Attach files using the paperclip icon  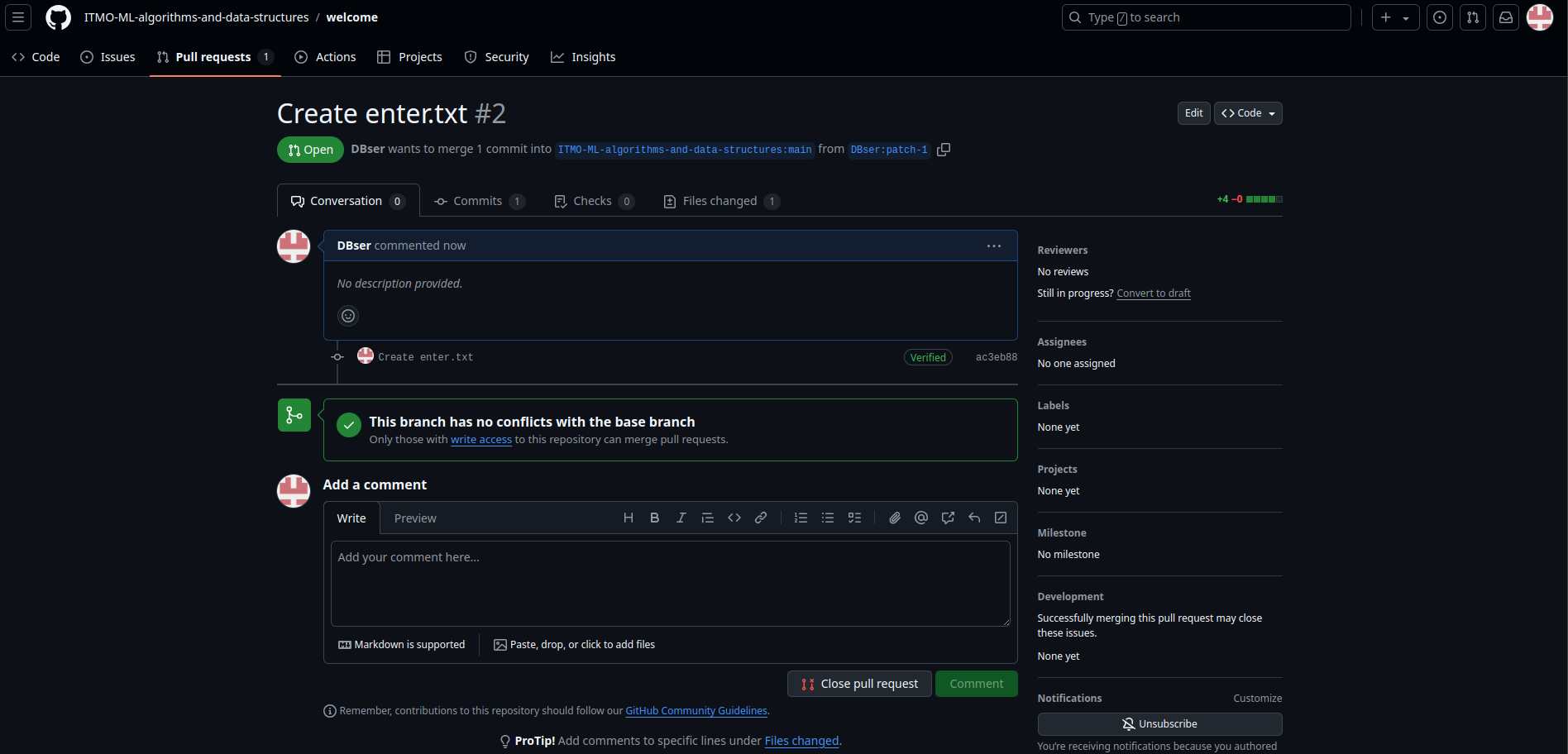coord(895,518)
